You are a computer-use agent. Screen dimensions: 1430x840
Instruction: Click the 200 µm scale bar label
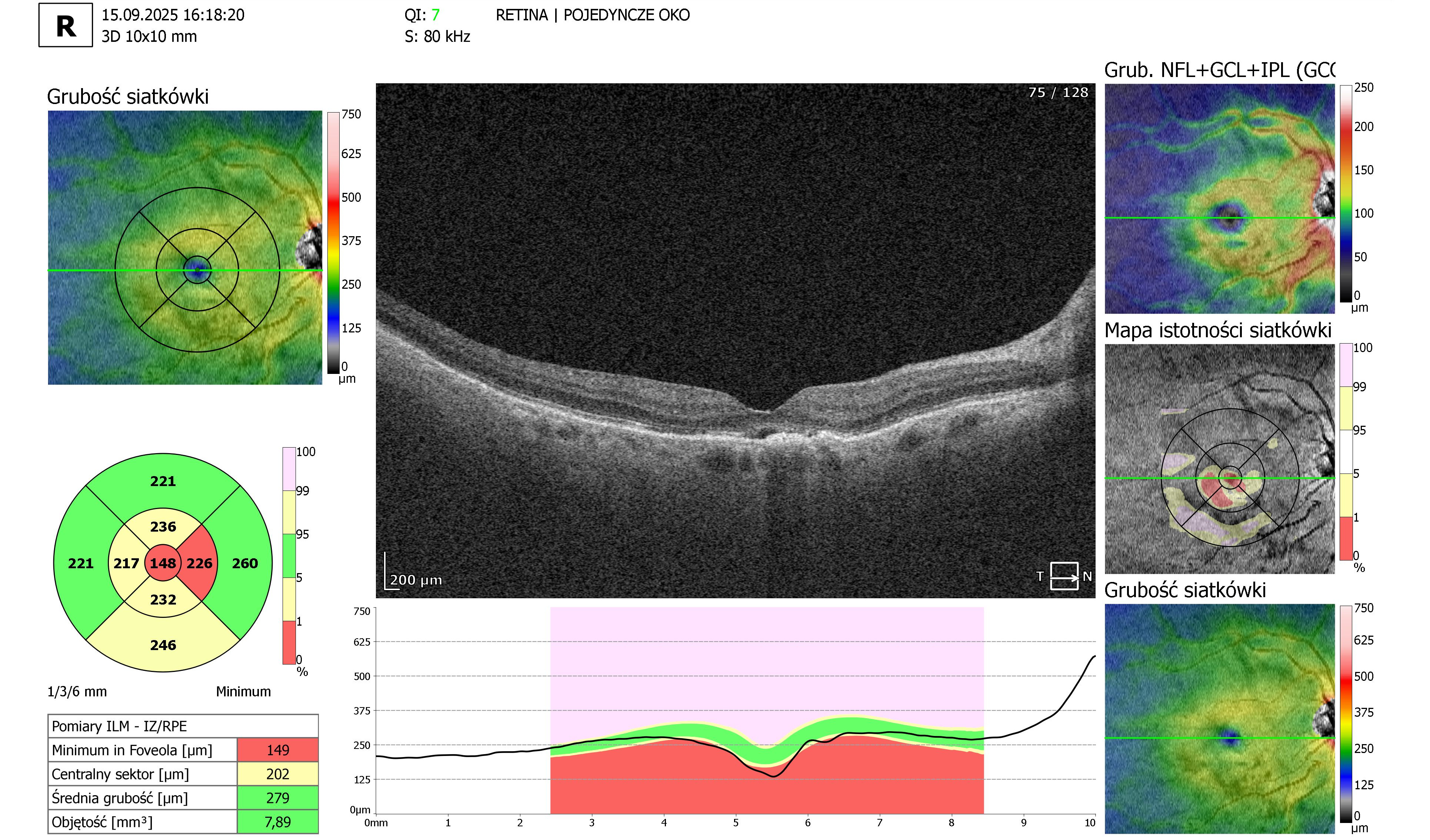pyautogui.click(x=416, y=580)
